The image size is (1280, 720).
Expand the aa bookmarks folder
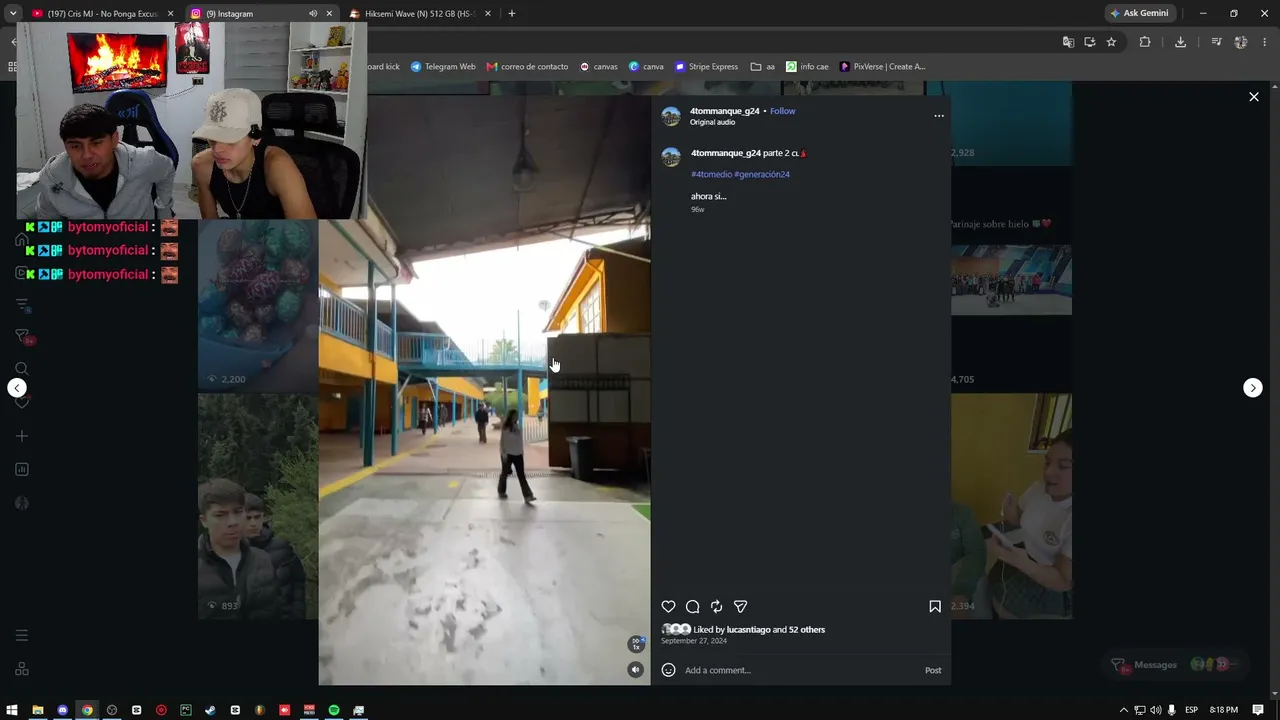(x=763, y=67)
